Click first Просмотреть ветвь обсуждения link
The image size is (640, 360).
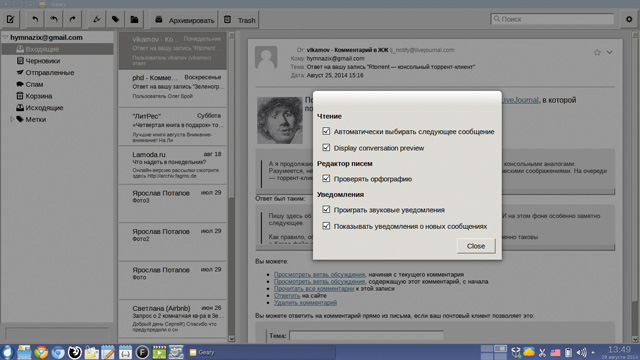319,274
